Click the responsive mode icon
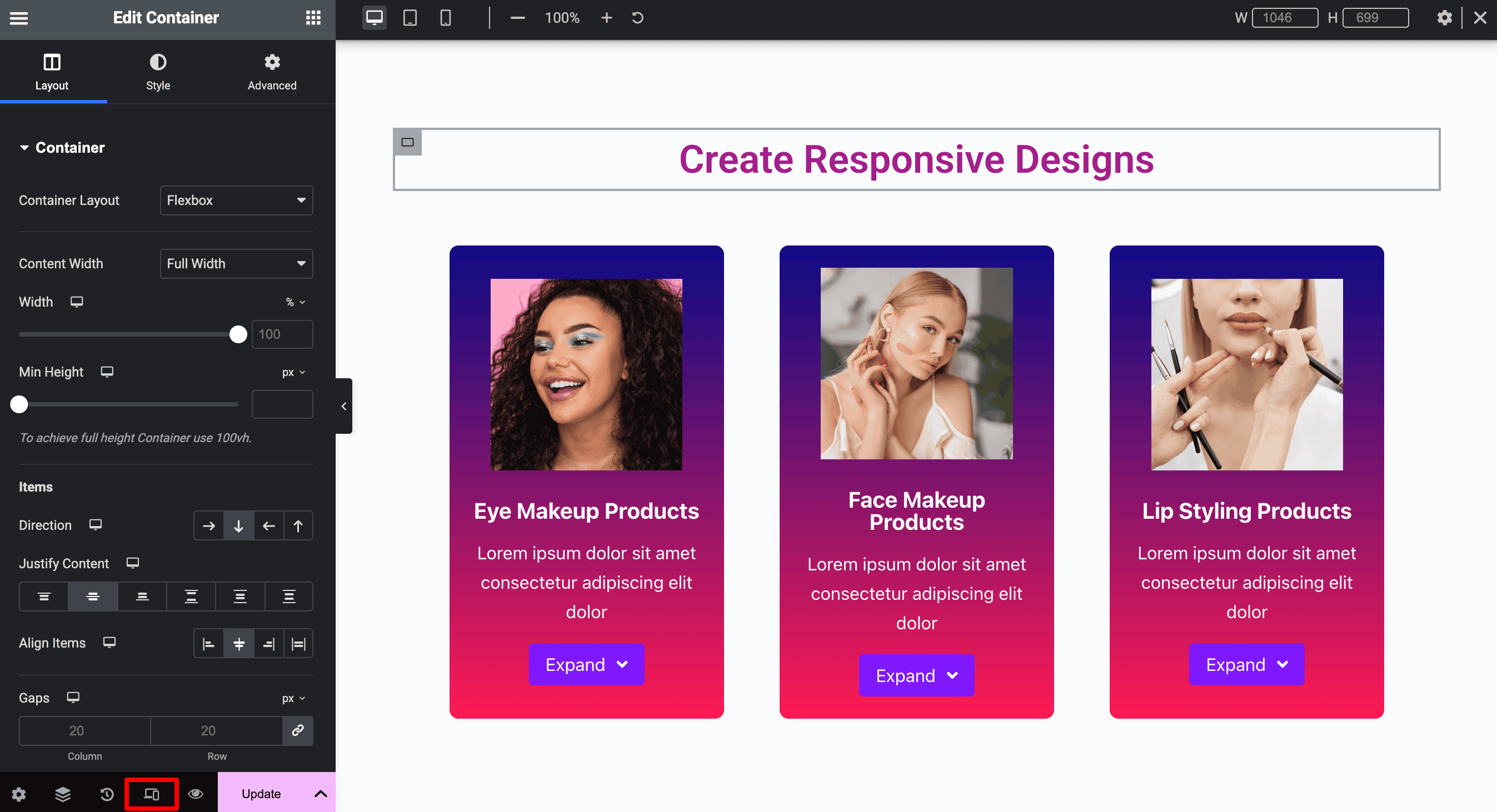 (152, 794)
